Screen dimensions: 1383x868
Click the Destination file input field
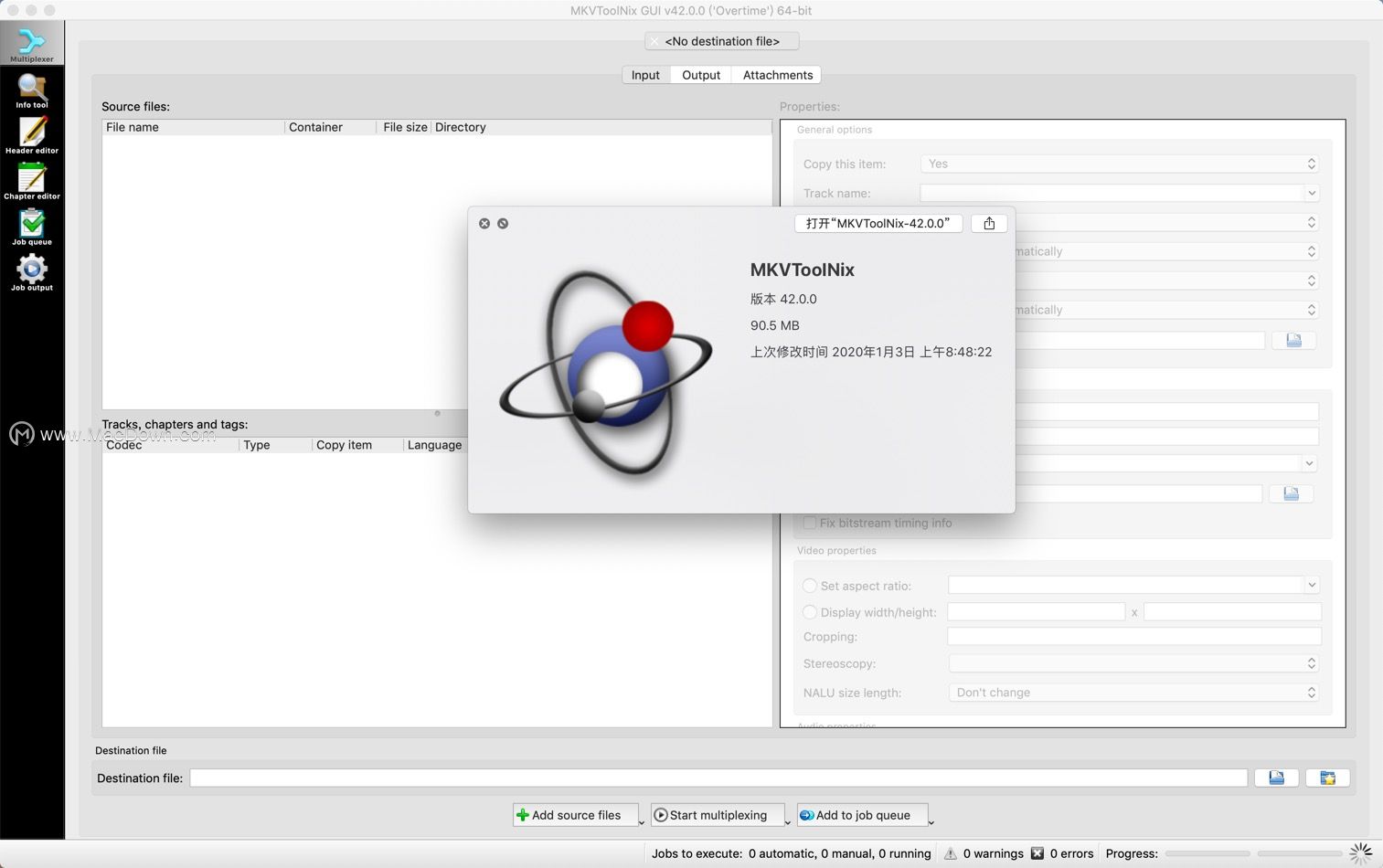coord(718,778)
